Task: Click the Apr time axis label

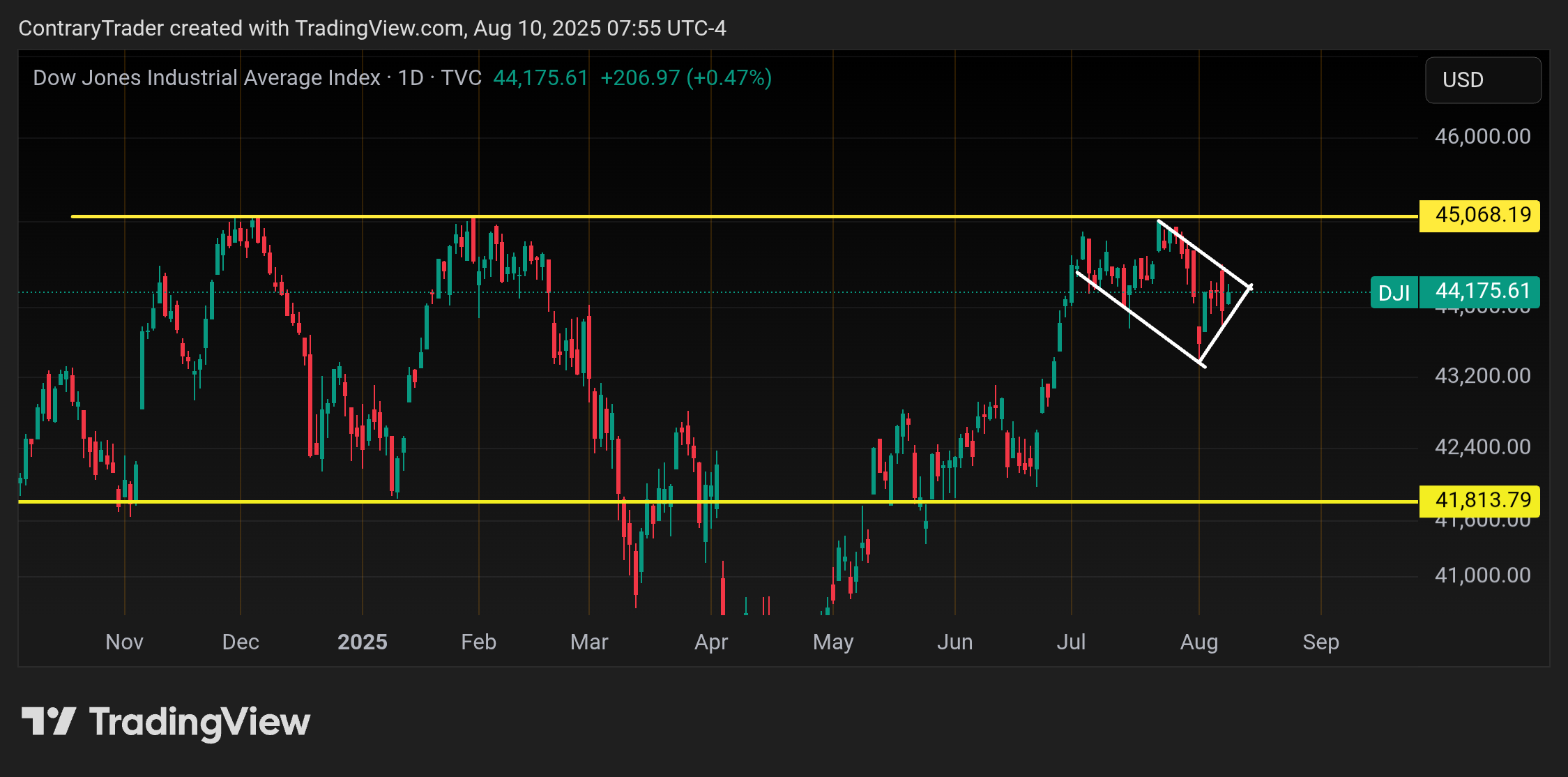Action: pos(711,642)
